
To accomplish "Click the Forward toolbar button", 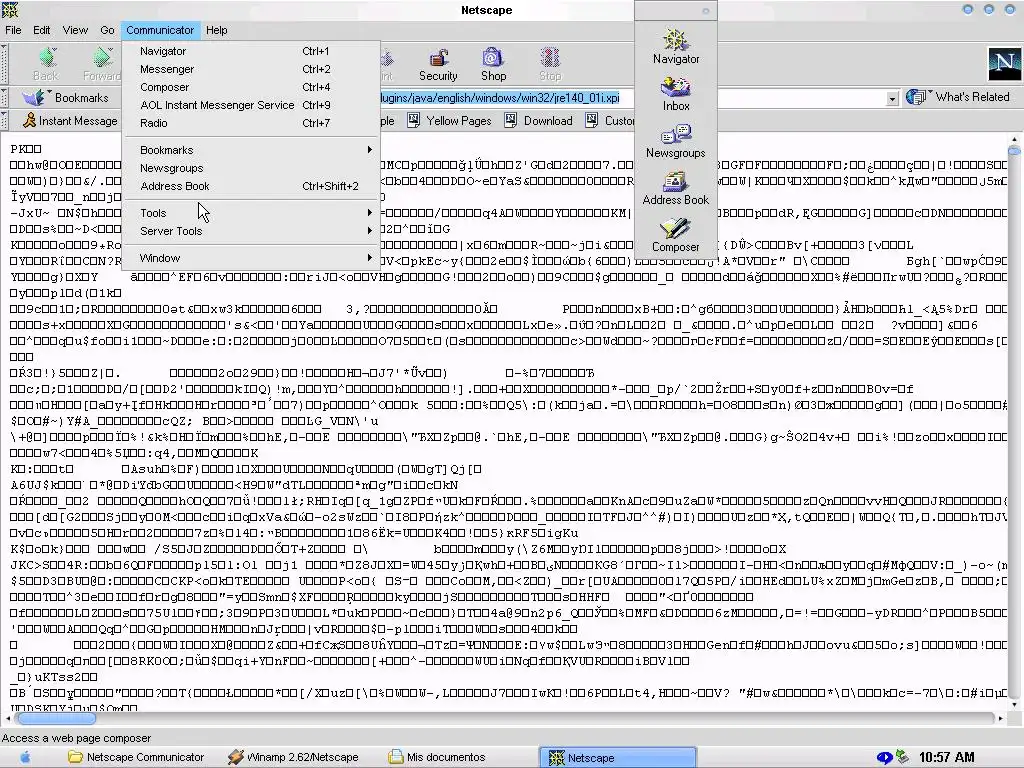I will [101, 63].
